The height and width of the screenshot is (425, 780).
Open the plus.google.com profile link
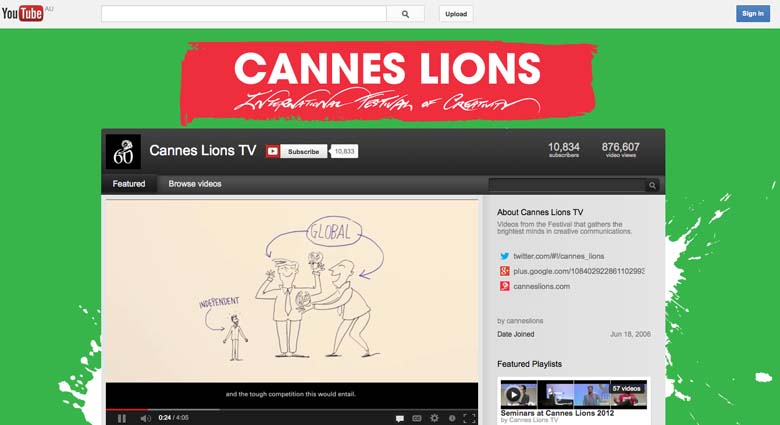coord(579,271)
